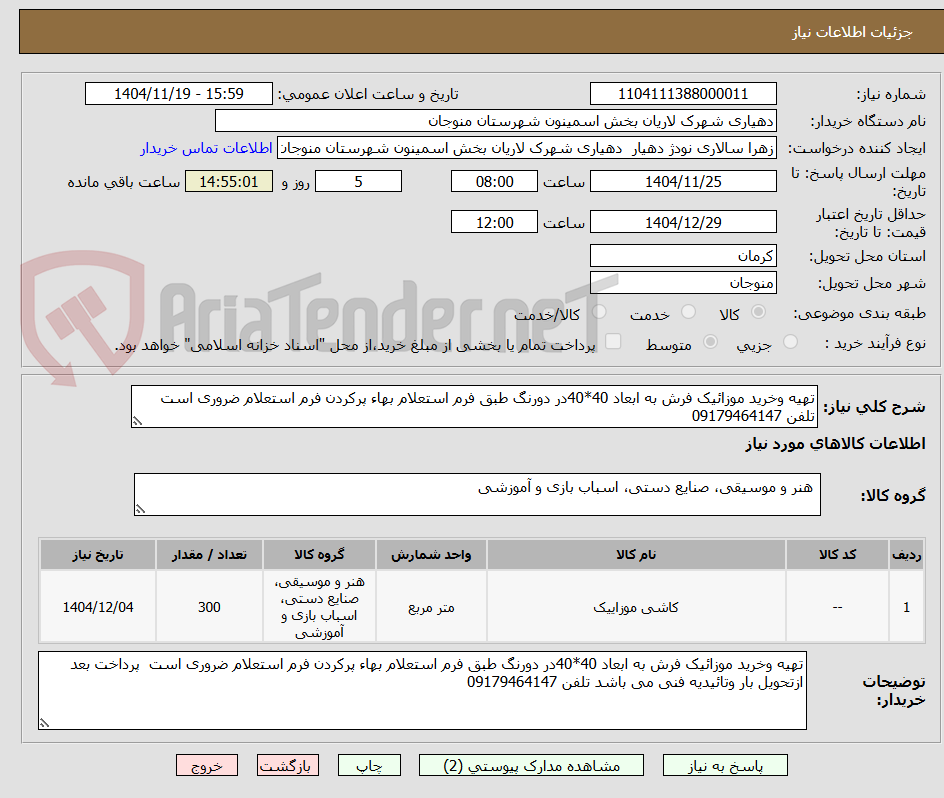The image size is (944, 798).
Task: Click the گروه کالا column header
Action: (x=319, y=555)
